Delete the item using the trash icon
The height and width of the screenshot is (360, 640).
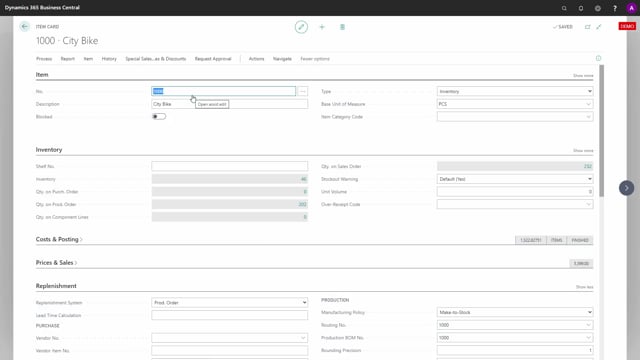tap(342, 27)
